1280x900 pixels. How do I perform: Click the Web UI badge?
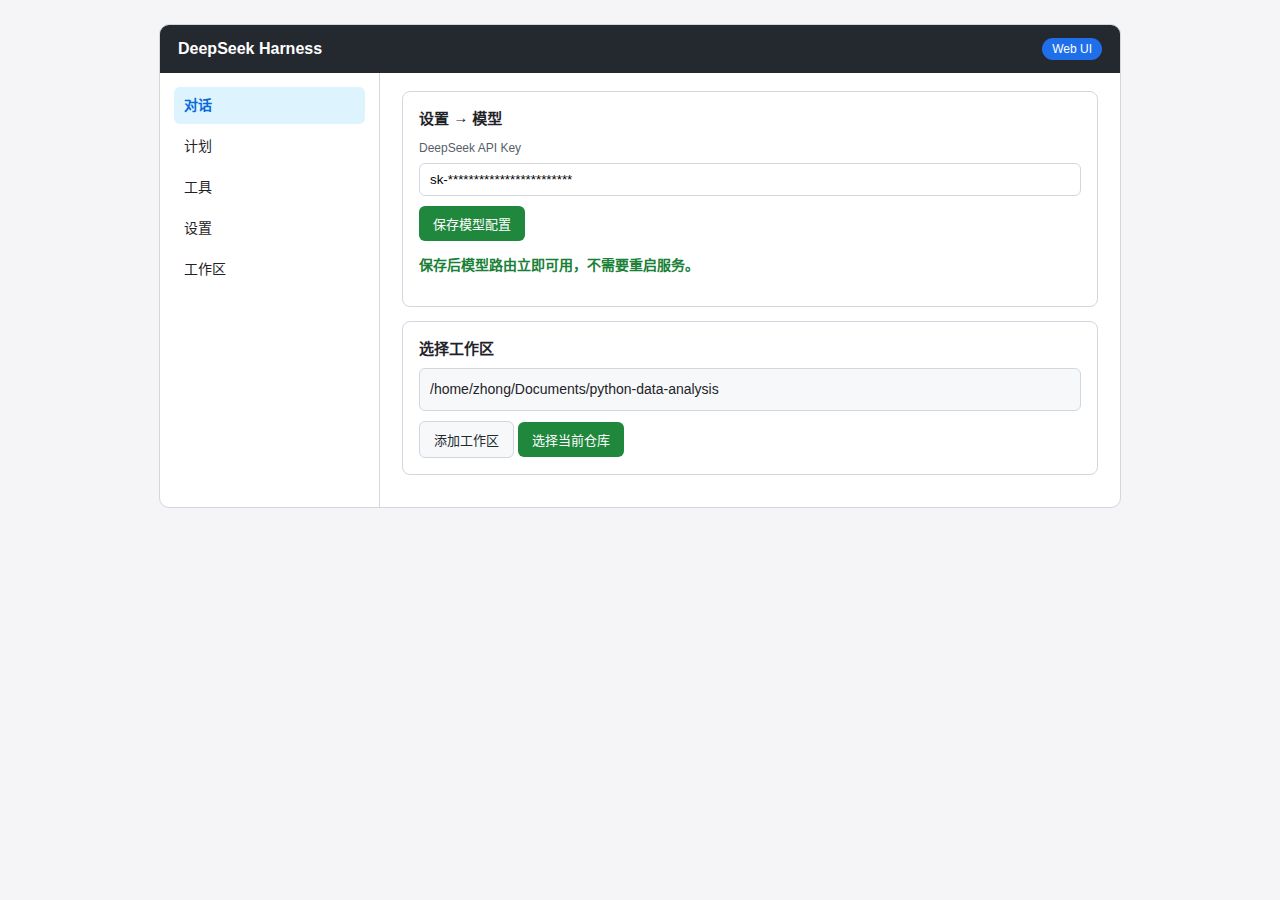coord(1072,49)
